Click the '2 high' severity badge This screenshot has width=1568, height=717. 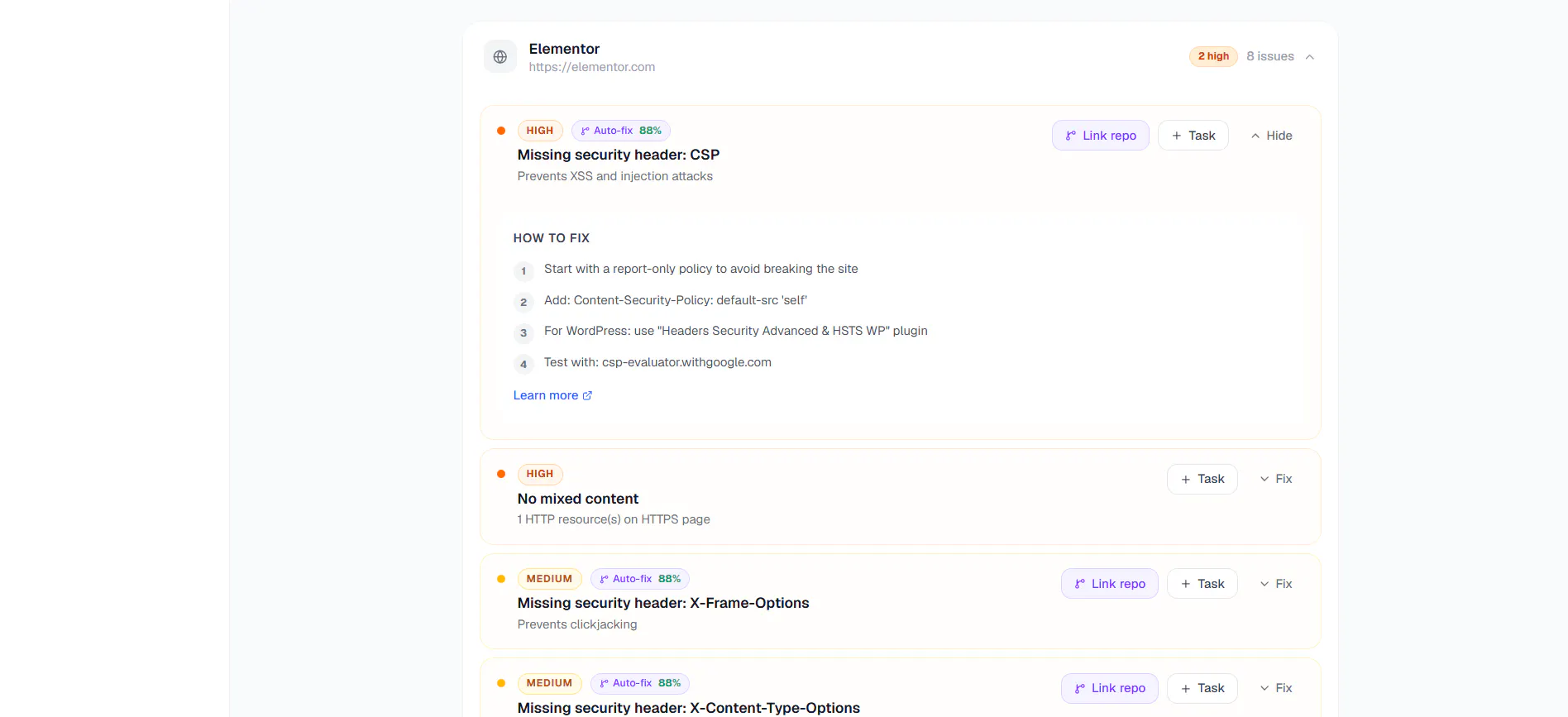pos(1213,56)
